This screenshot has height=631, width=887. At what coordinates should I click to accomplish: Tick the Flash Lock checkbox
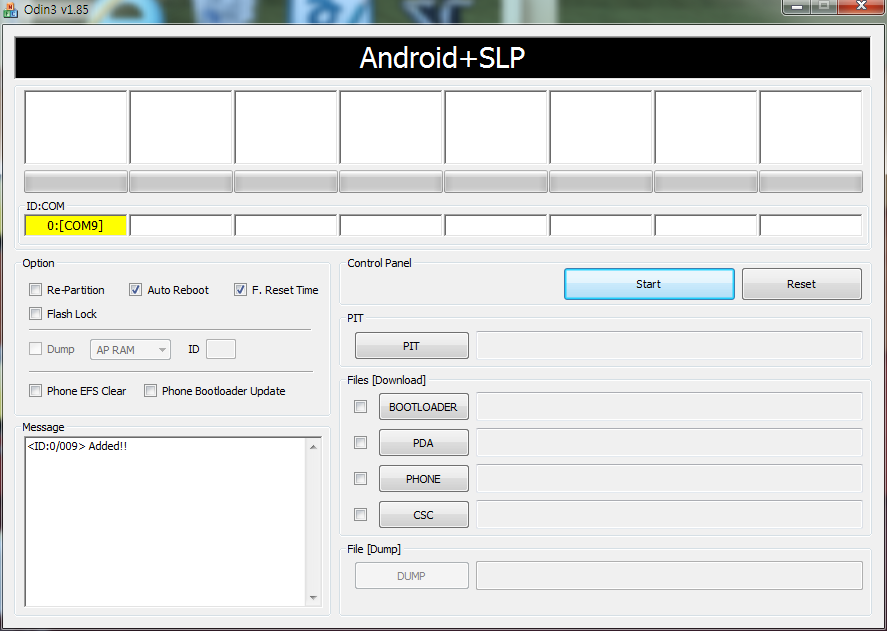36,314
